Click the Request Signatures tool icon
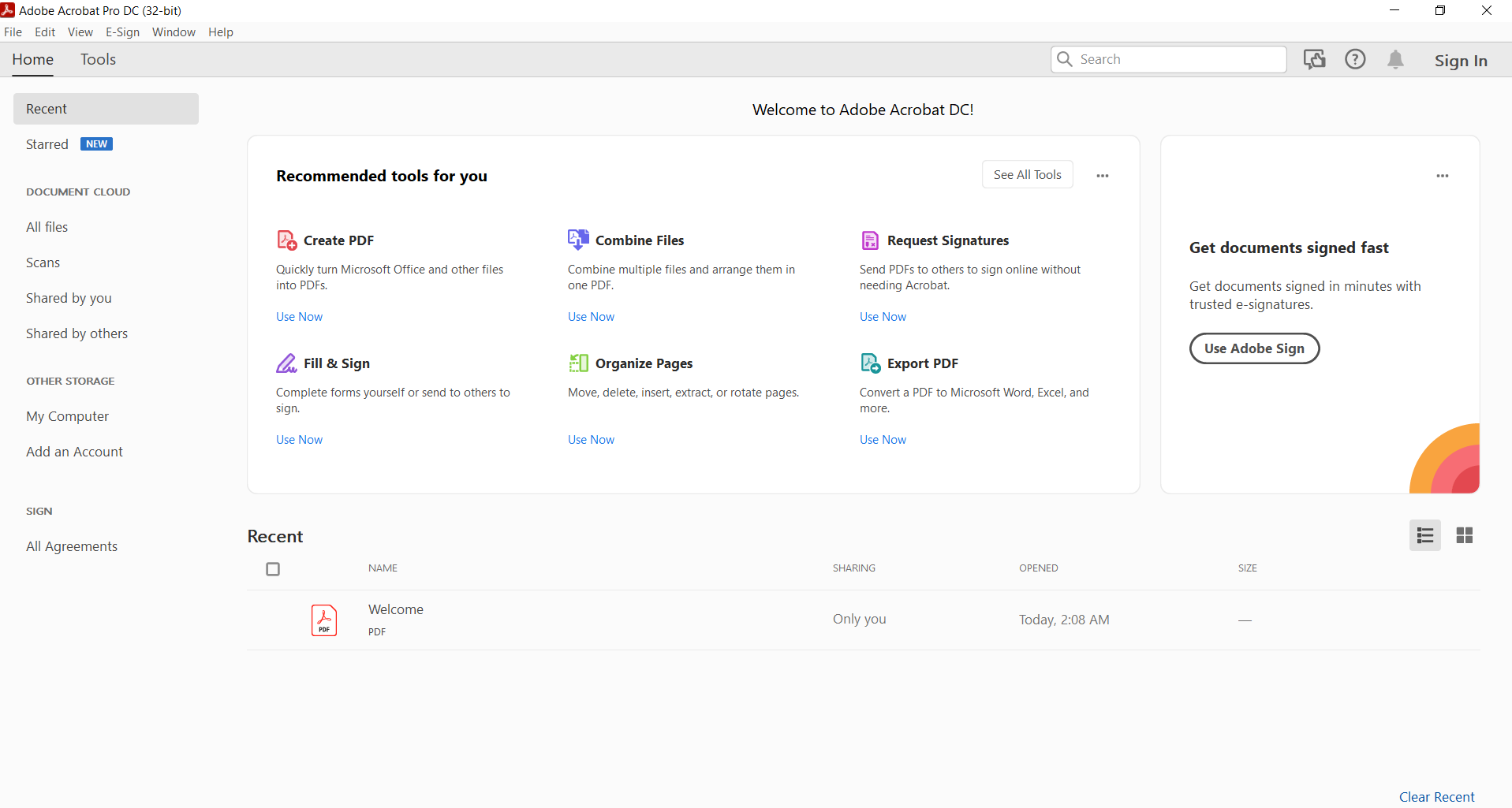Viewport: 1512px width, 808px height. click(870, 240)
